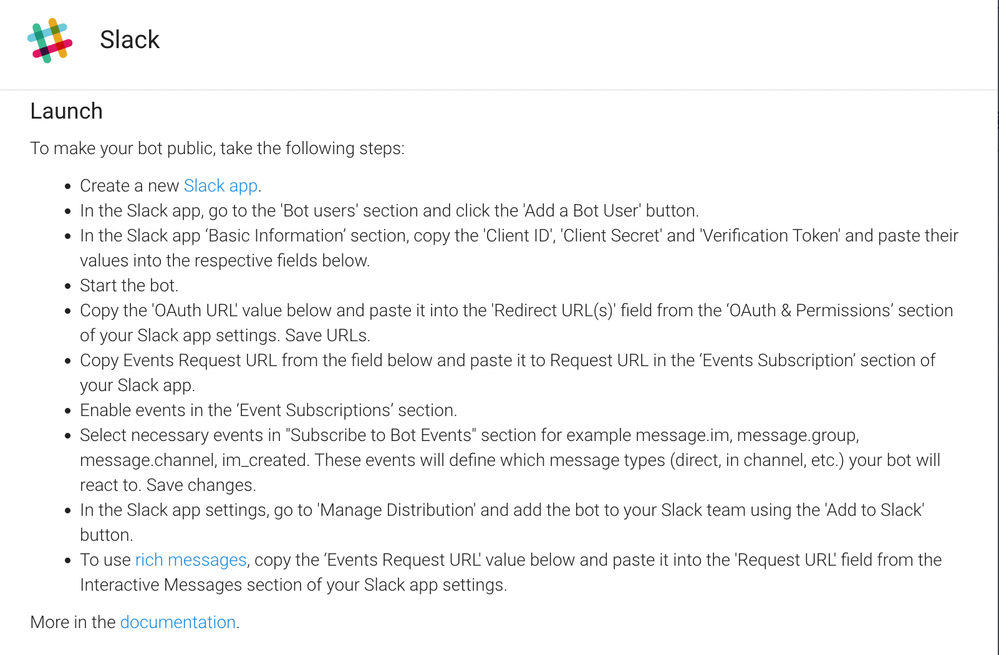Click the "message.channel, im_created" text line
This screenshot has height=655, width=999.
point(510,460)
